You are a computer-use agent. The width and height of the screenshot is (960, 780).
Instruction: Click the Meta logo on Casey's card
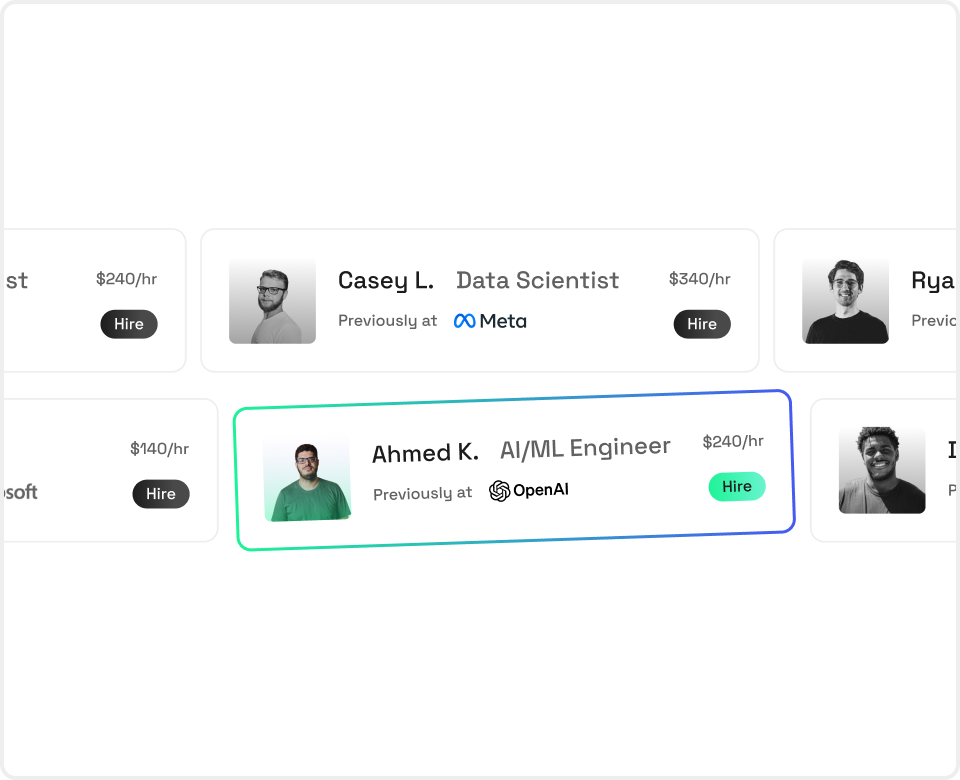point(490,321)
